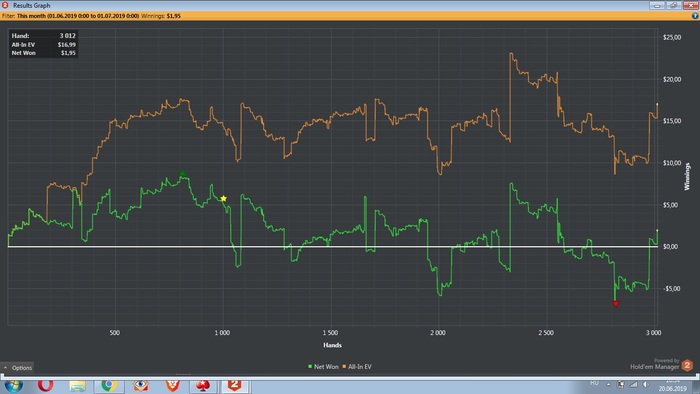
Task: Click the Net Won green legend swatch
Action: click(x=310, y=367)
